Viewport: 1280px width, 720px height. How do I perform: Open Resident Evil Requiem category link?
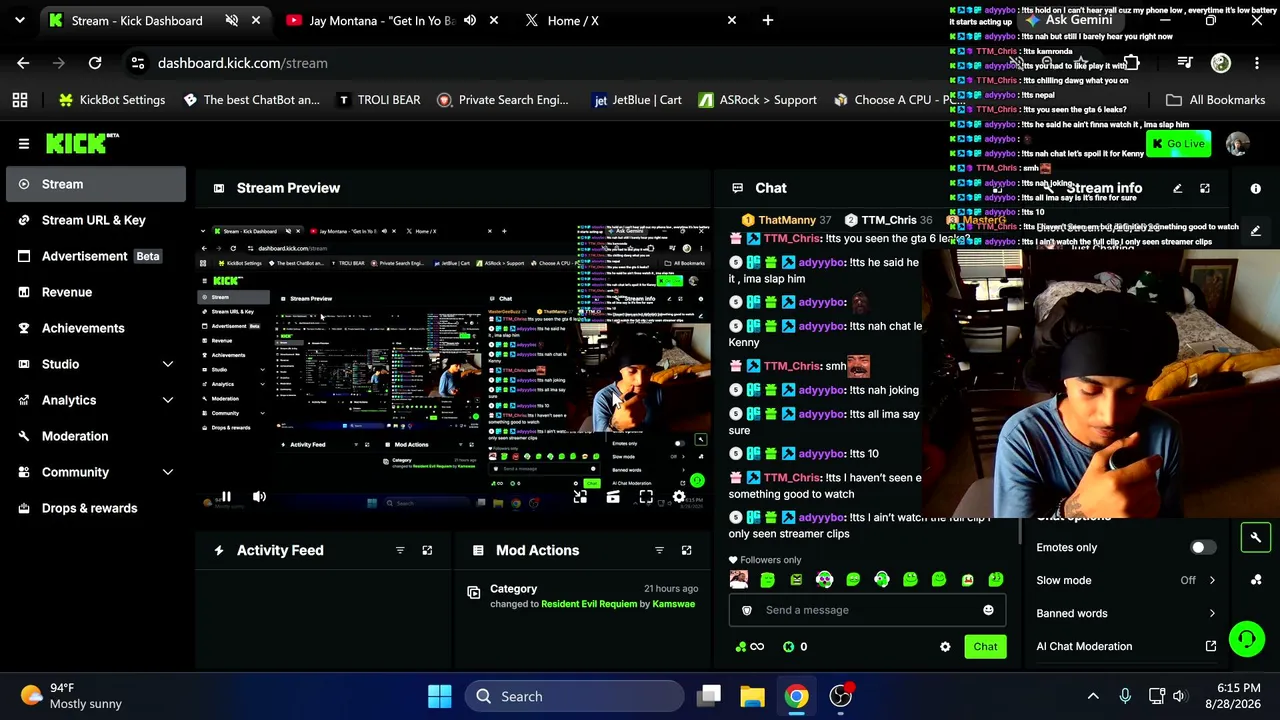(589, 604)
